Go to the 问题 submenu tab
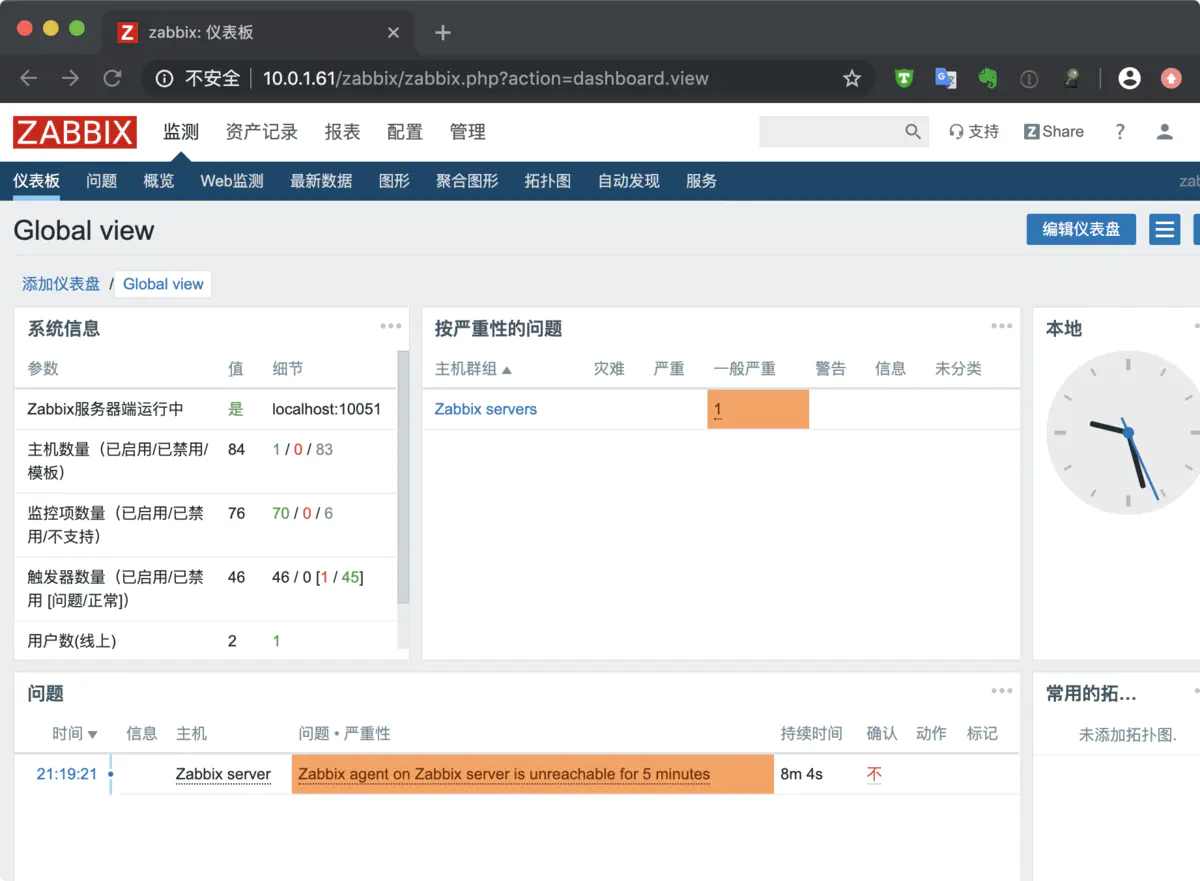 (102, 181)
